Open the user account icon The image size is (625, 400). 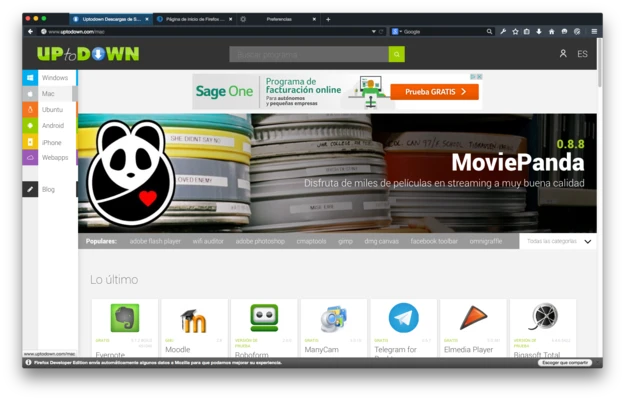click(x=563, y=53)
